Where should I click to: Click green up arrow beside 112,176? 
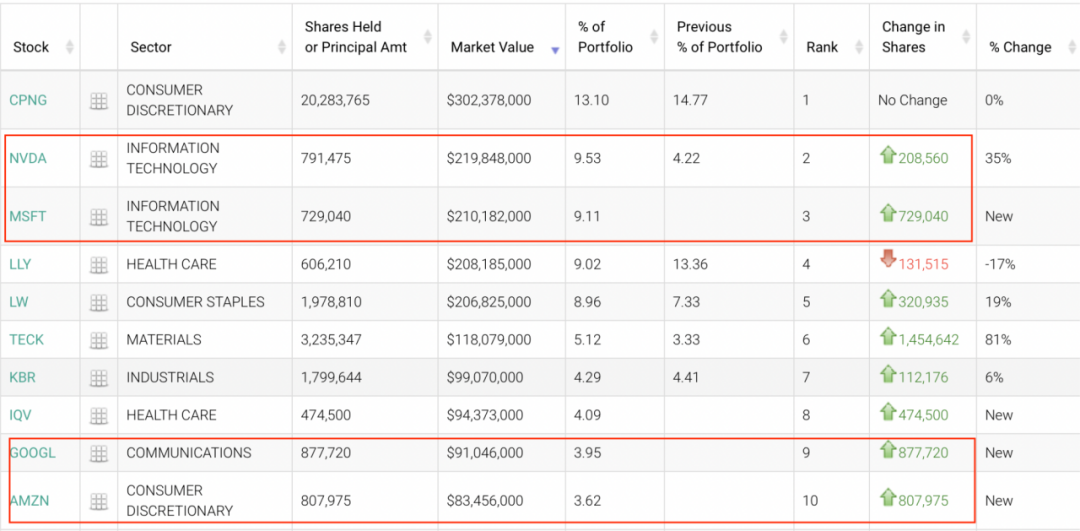(x=888, y=375)
